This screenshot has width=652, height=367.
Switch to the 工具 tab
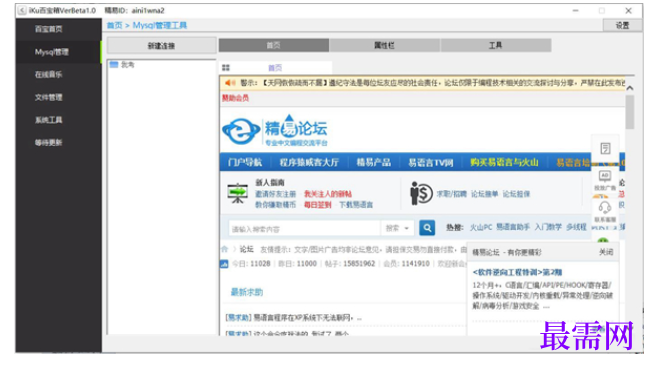point(495,45)
